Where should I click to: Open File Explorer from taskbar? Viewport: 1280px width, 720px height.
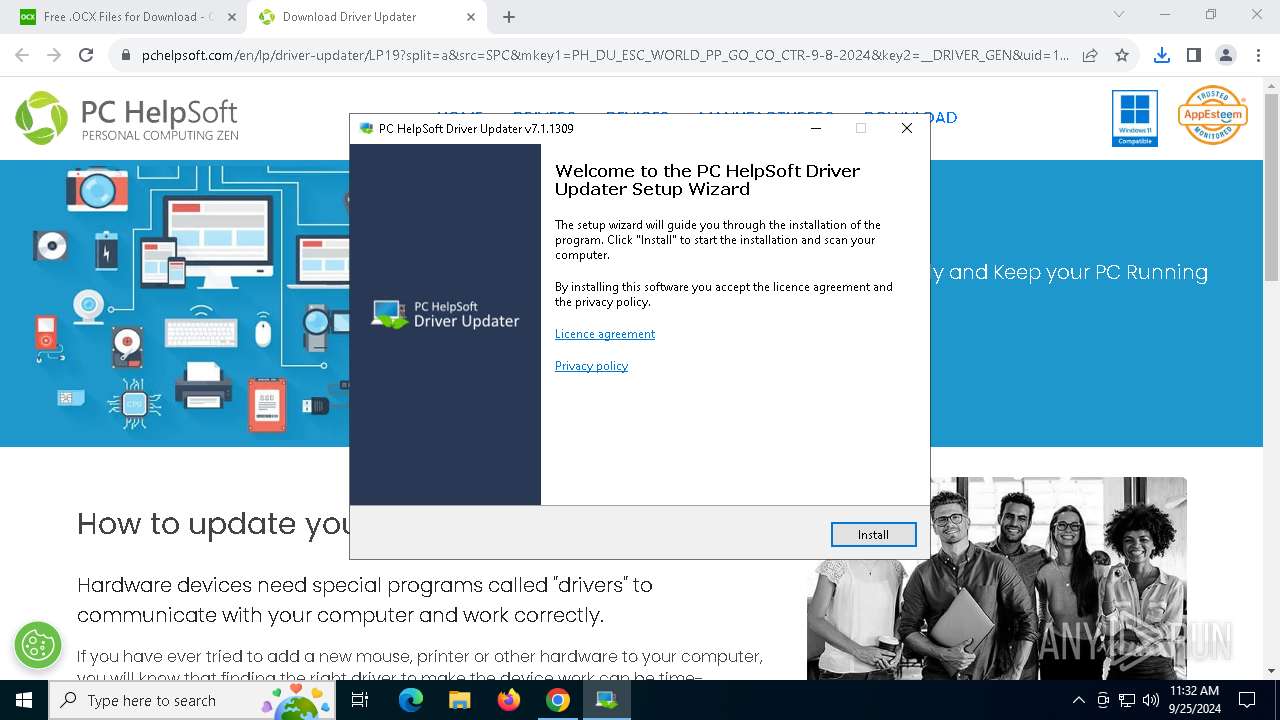tap(459, 700)
